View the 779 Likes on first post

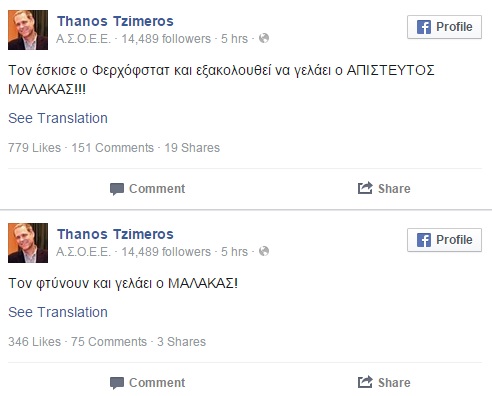coord(35,148)
